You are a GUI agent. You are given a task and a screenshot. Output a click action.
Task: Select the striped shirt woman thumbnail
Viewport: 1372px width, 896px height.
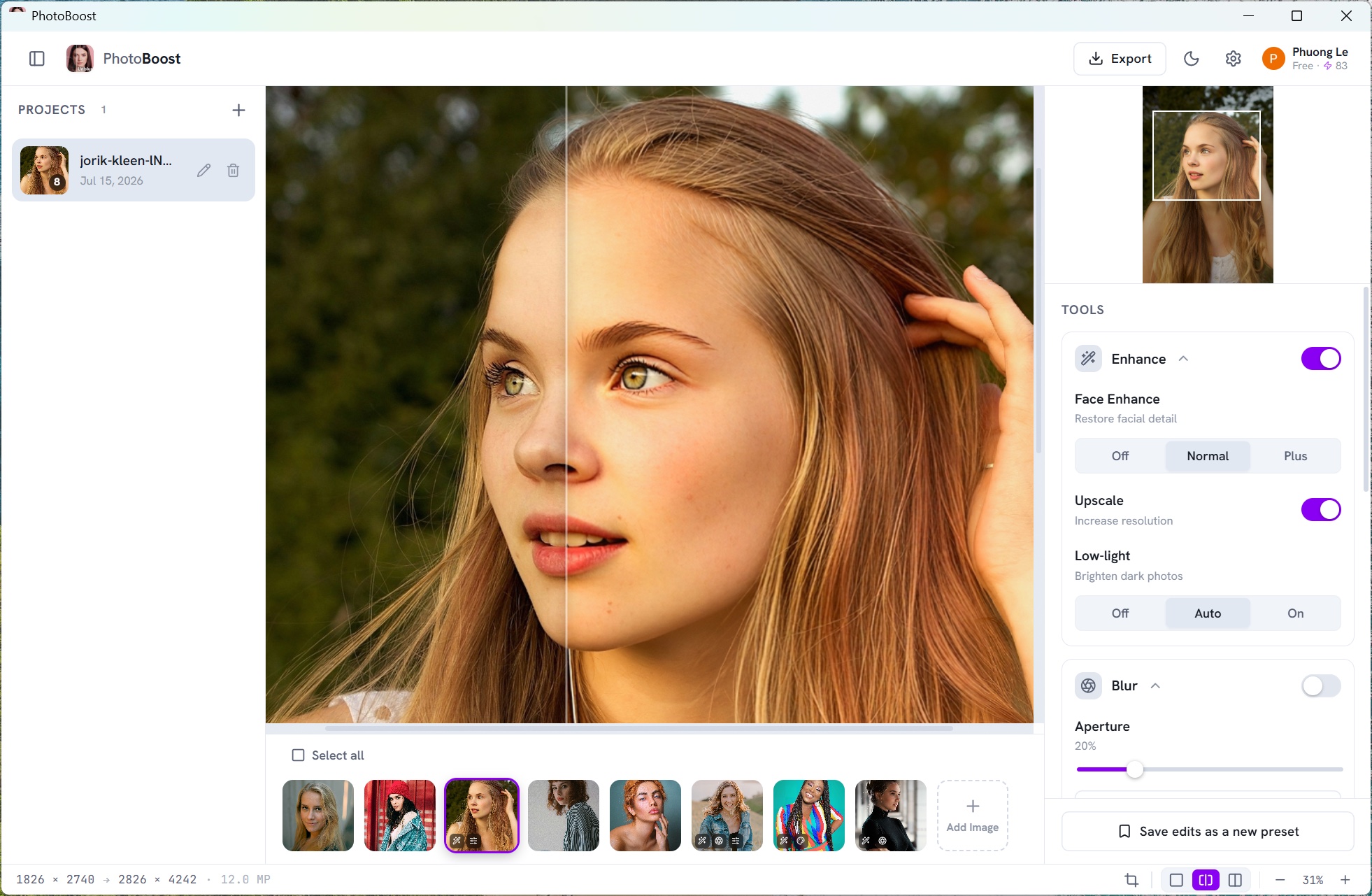(564, 816)
